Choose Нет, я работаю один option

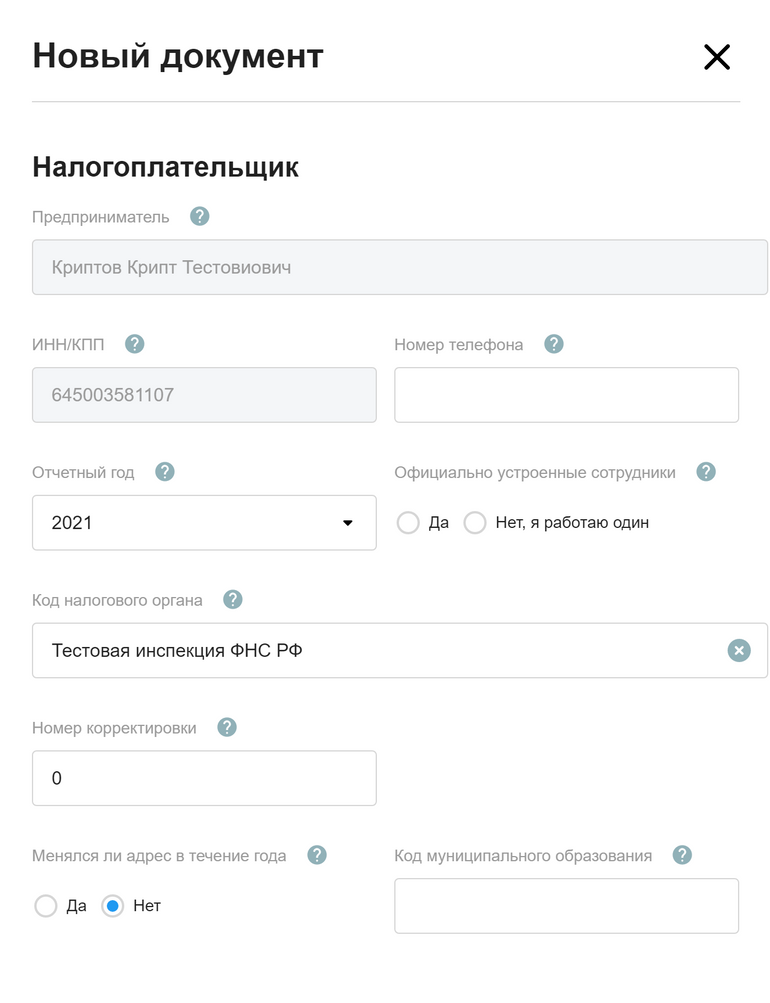click(x=475, y=523)
